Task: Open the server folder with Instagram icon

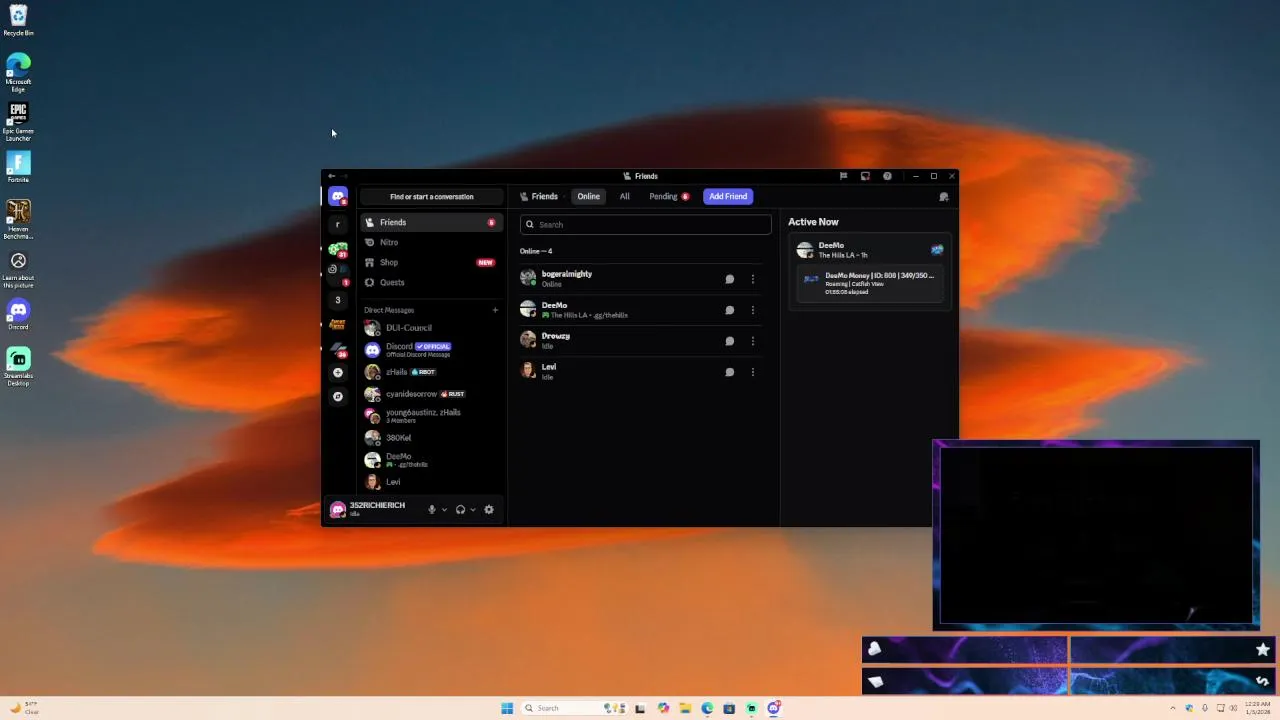Action: click(338, 273)
